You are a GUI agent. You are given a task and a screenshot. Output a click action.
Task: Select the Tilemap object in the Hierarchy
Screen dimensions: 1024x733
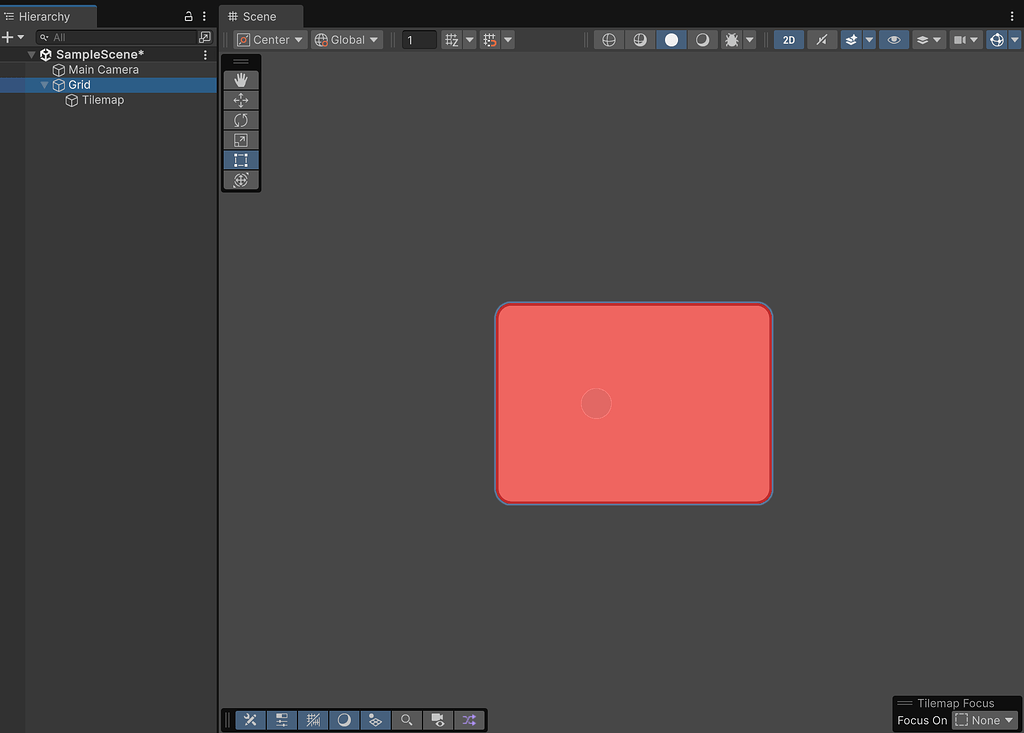pos(103,100)
